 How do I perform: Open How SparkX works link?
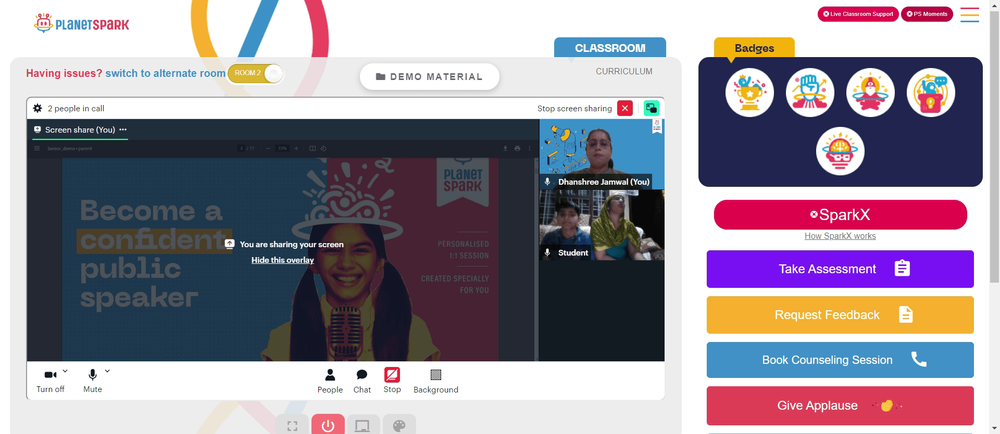[840, 236]
